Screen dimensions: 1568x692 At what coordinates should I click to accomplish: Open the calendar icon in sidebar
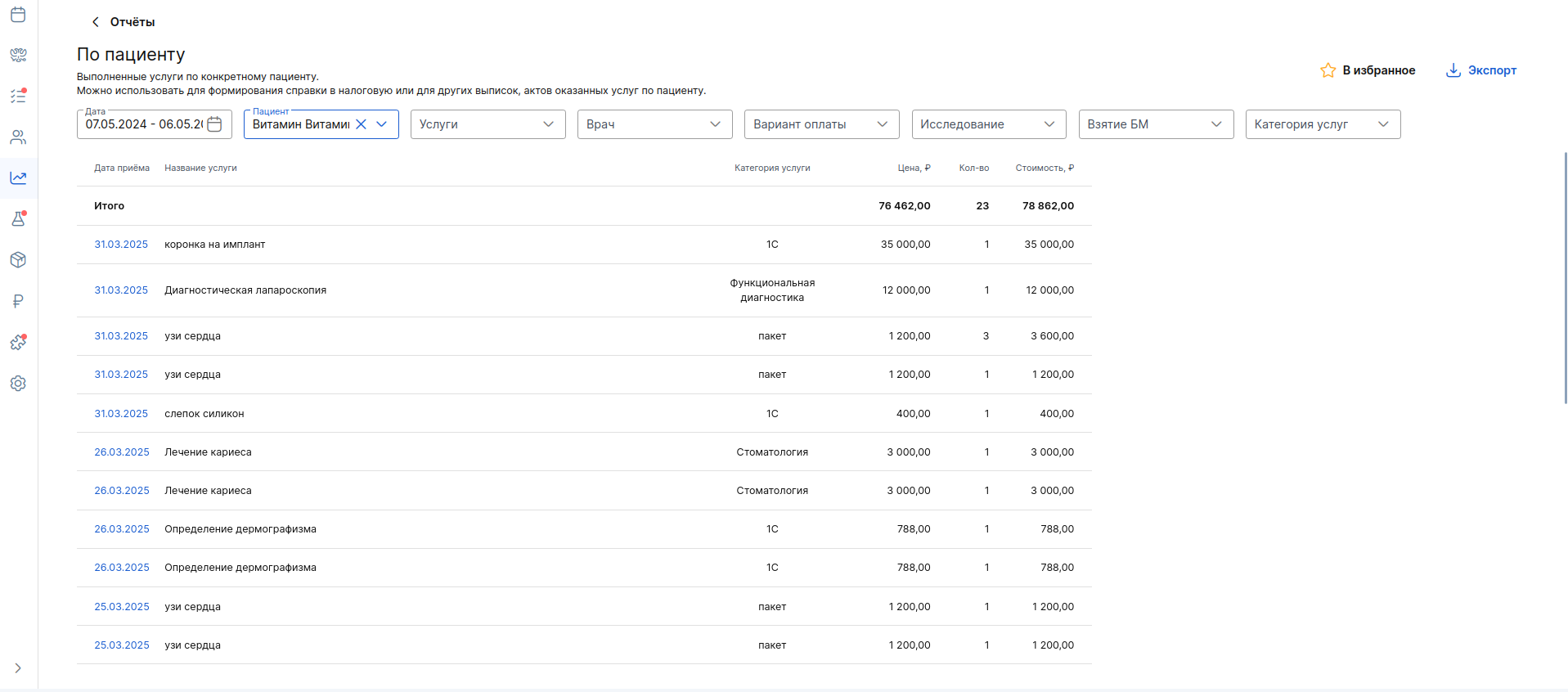pos(18,15)
